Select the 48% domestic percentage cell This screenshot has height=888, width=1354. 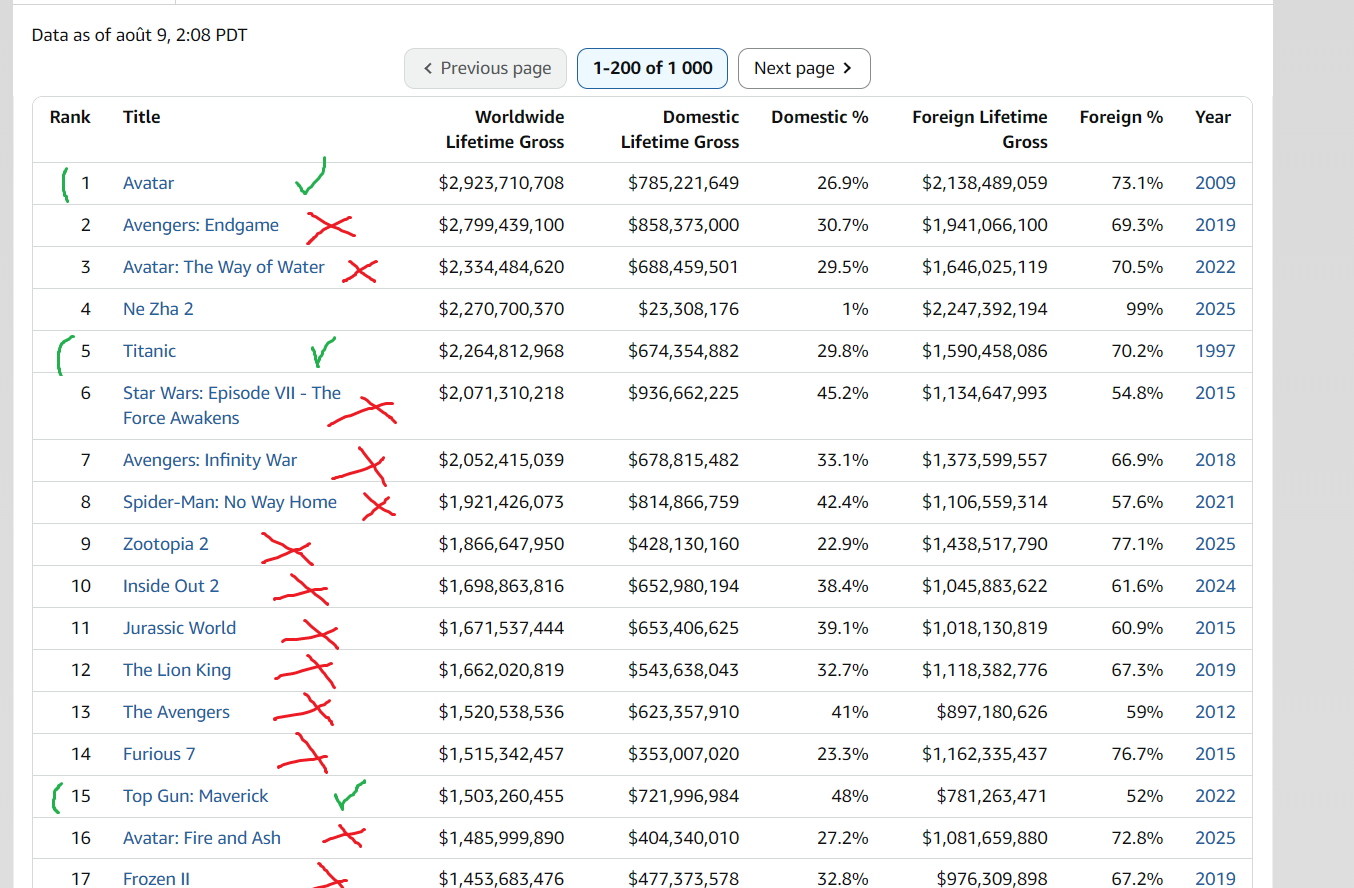click(849, 796)
